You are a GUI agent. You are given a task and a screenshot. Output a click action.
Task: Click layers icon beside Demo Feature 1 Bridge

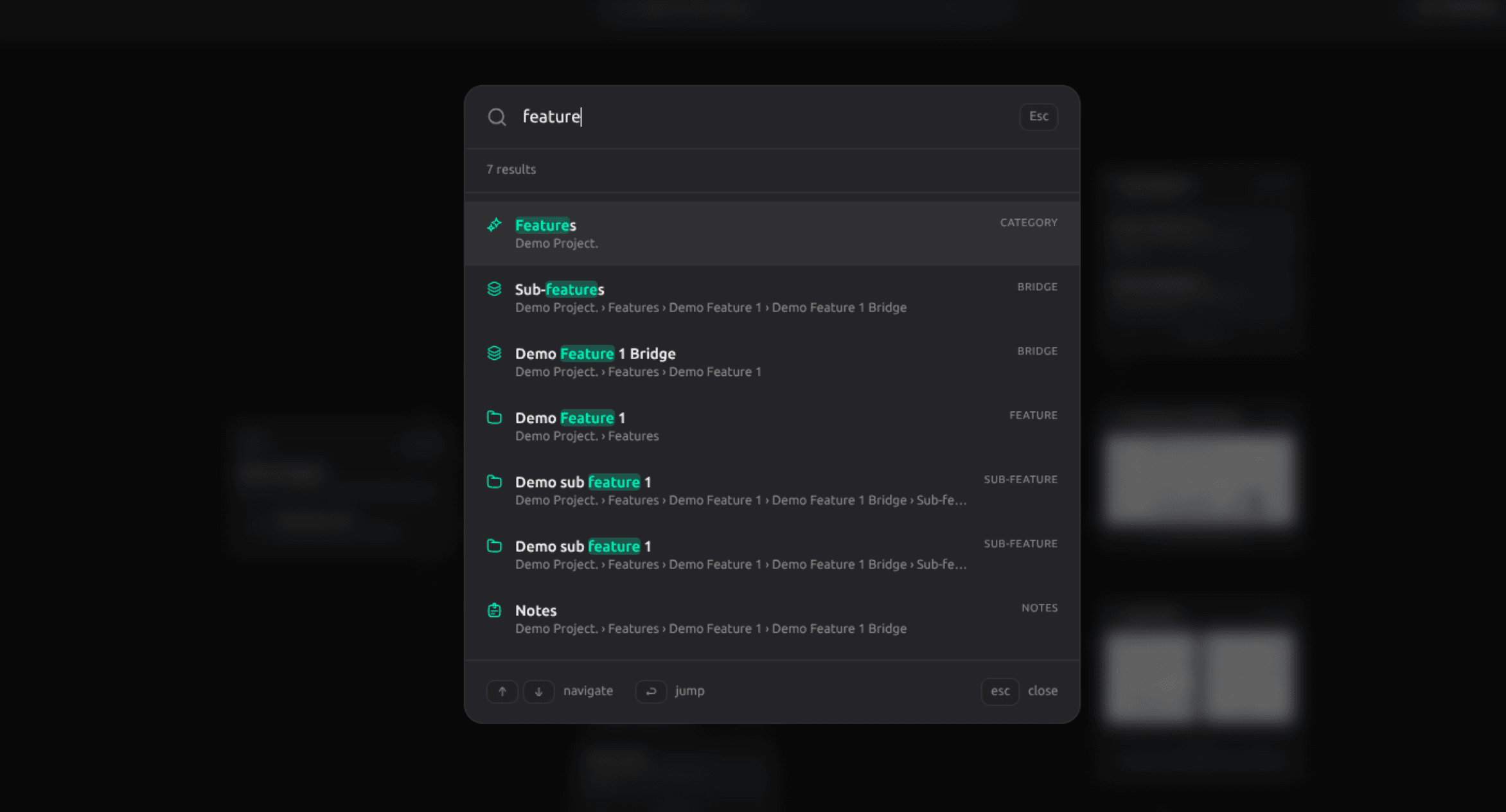[494, 353]
